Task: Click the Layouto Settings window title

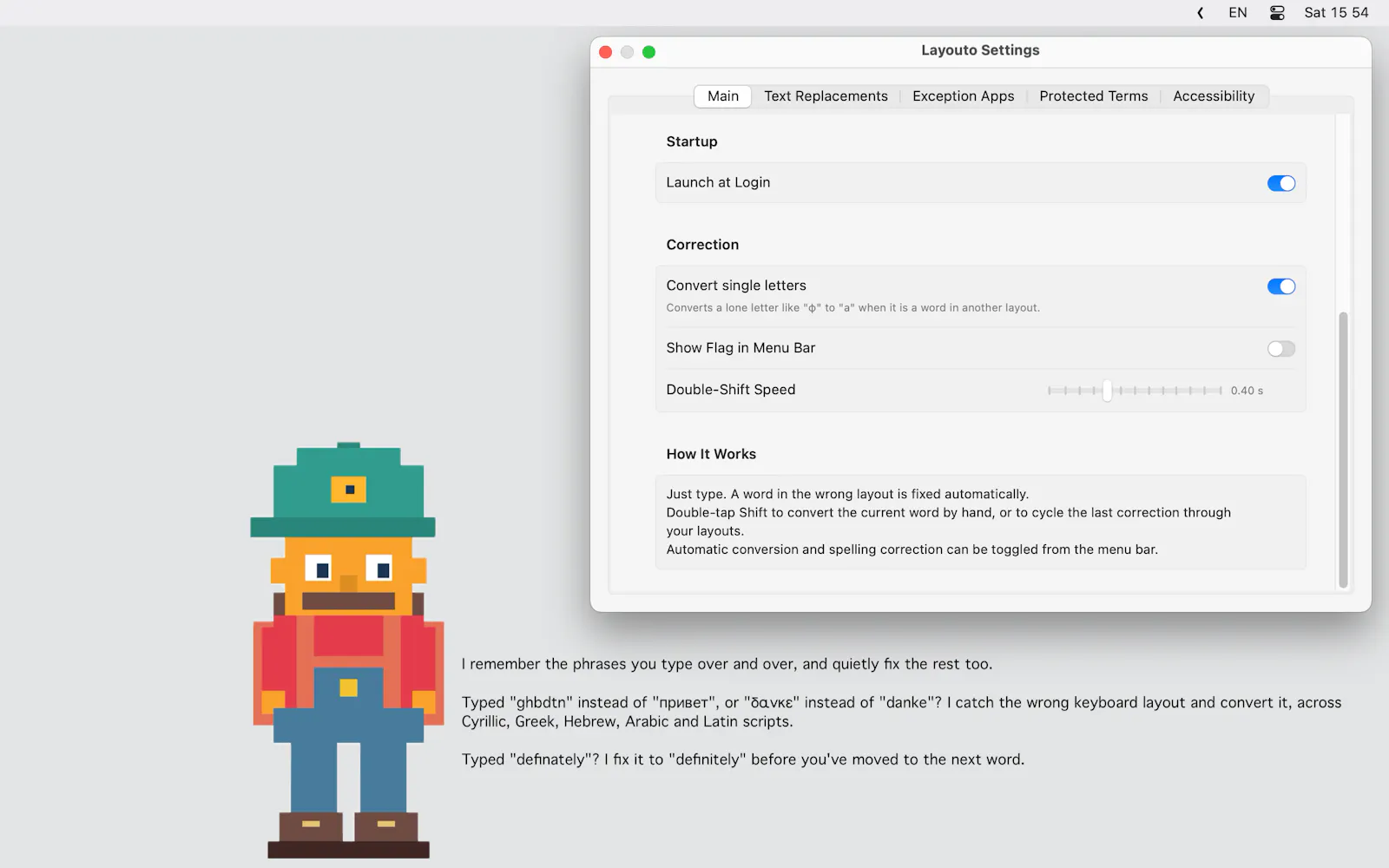Action: [x=980, y=50]
